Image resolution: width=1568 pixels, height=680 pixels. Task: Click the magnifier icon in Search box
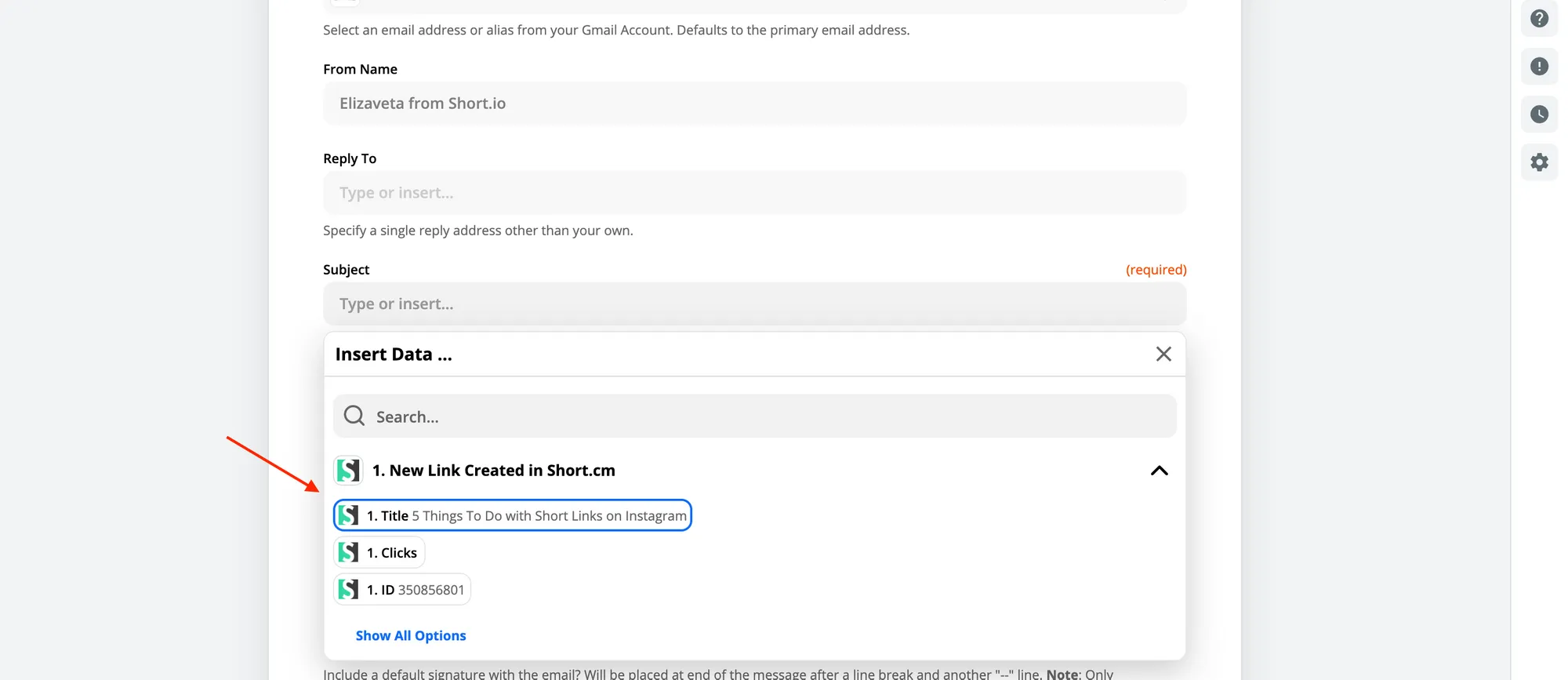click(x=354, y=416)
